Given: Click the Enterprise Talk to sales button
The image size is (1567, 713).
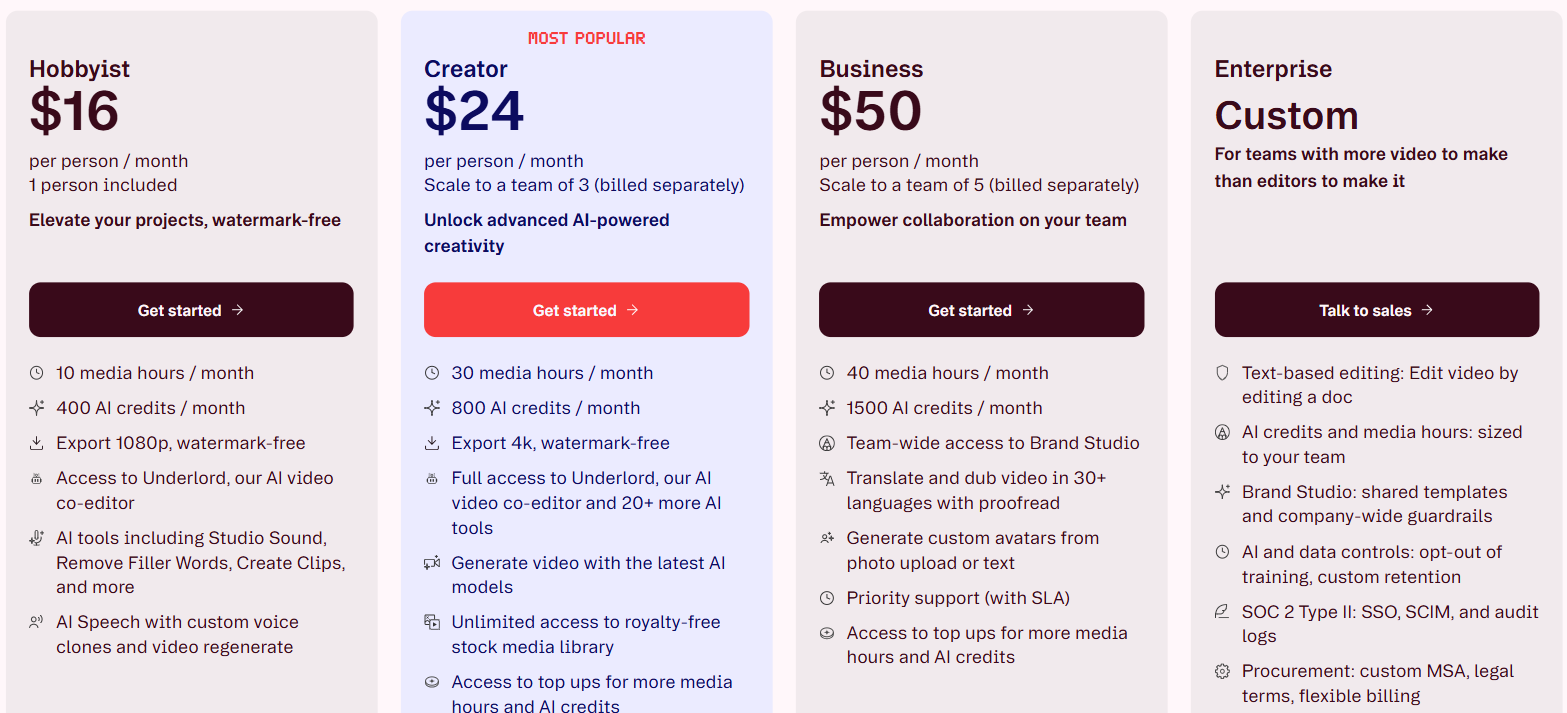Looking at the screenshot, I should (1377, 310).
